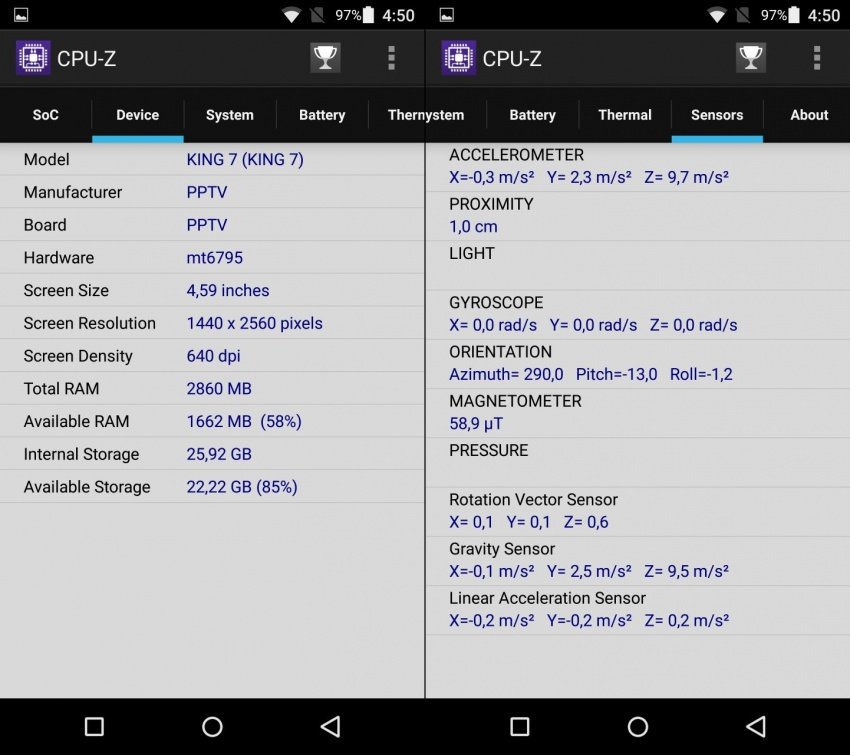Tap the PROXIMITY reading 1,0 cm
850x755 pixels.
tap(473, 227)
